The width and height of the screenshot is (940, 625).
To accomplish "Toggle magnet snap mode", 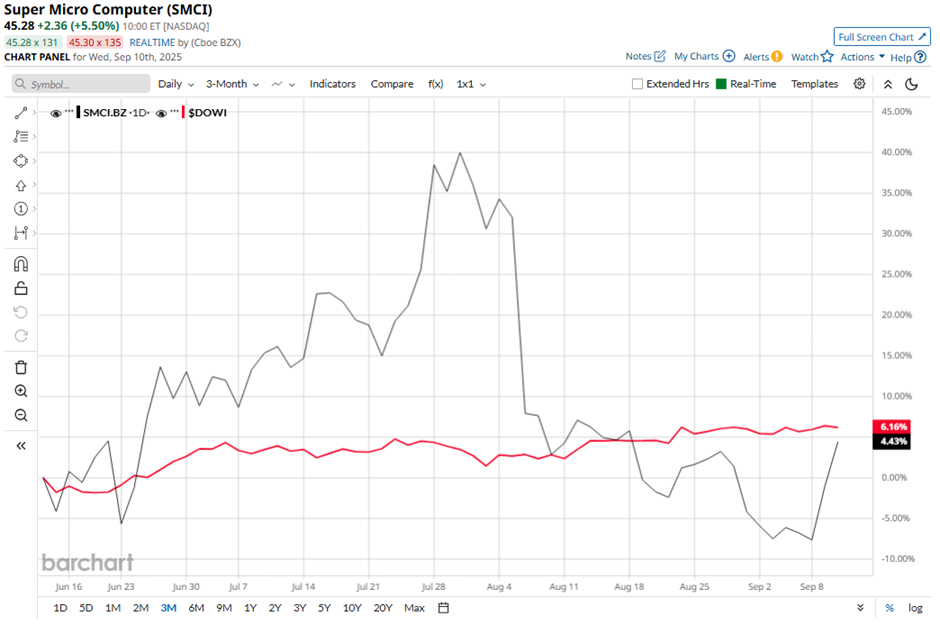I will pyautogui.click(x=21, y=264).
